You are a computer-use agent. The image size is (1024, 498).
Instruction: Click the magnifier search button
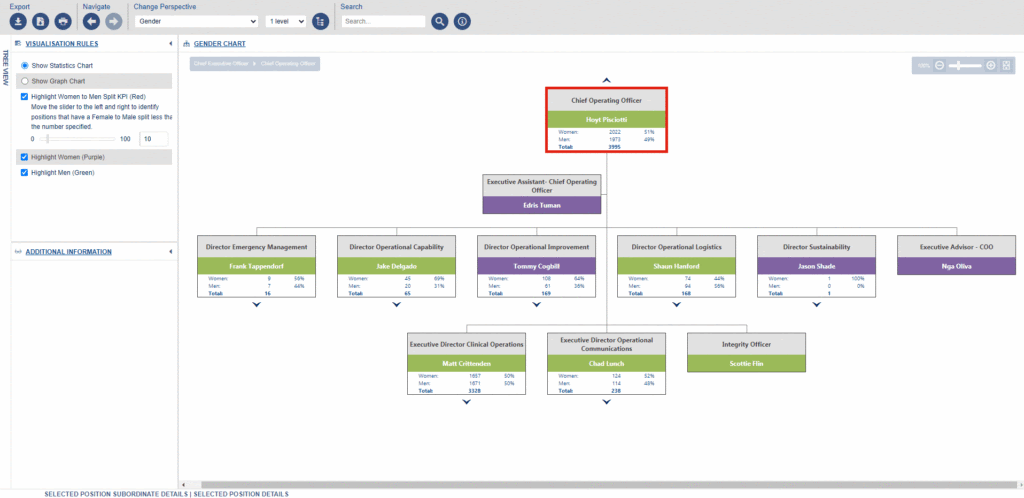pyautogui.click(x=440, y=22)
